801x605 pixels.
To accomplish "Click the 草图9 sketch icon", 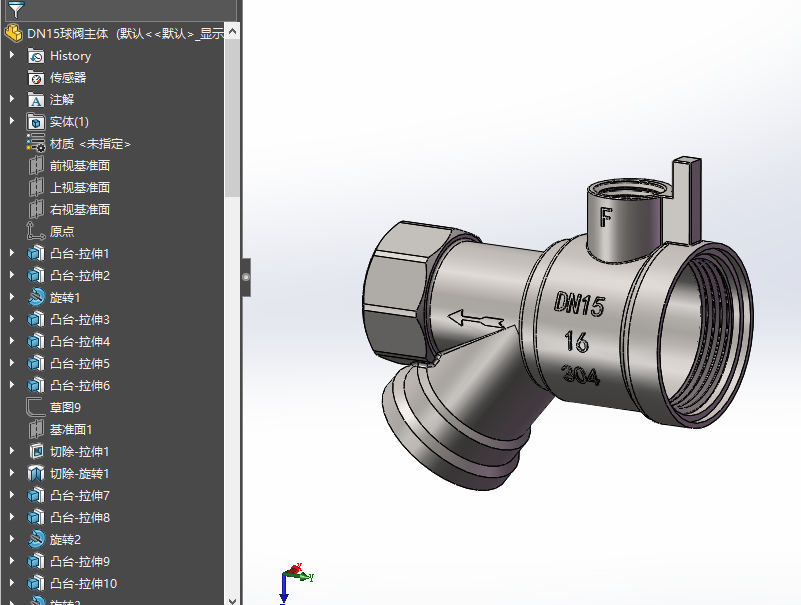I will click(36, 407).
